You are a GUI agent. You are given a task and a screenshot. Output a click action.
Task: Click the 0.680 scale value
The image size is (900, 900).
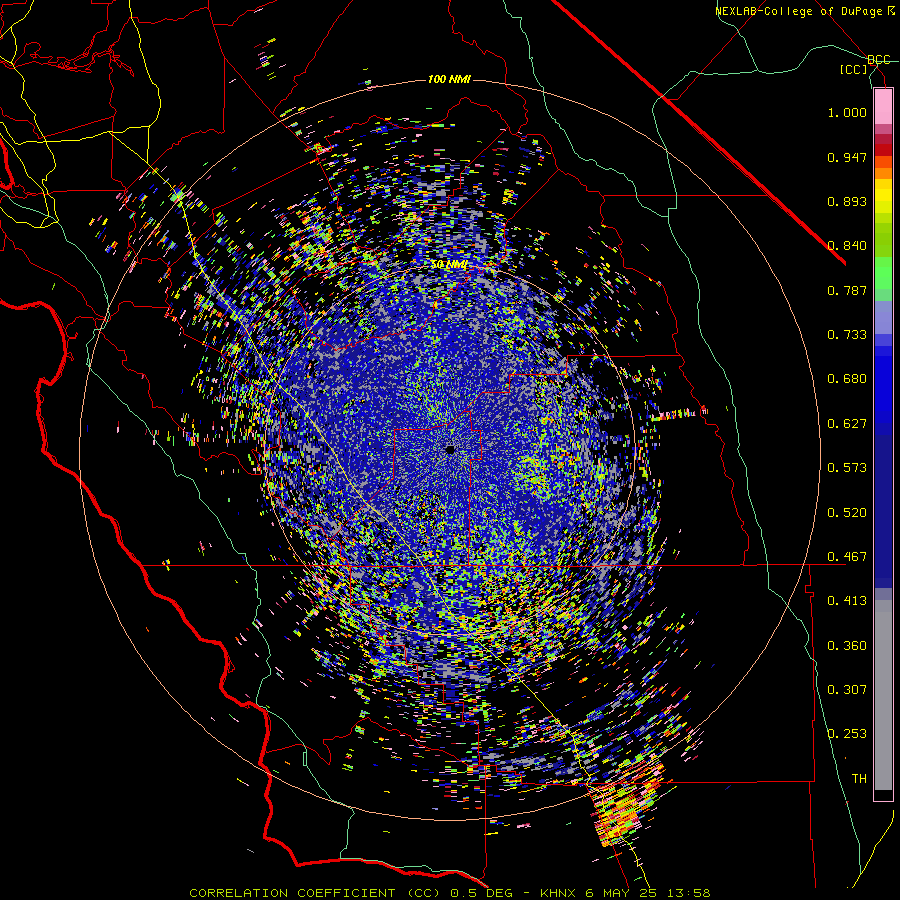[847, 379]
